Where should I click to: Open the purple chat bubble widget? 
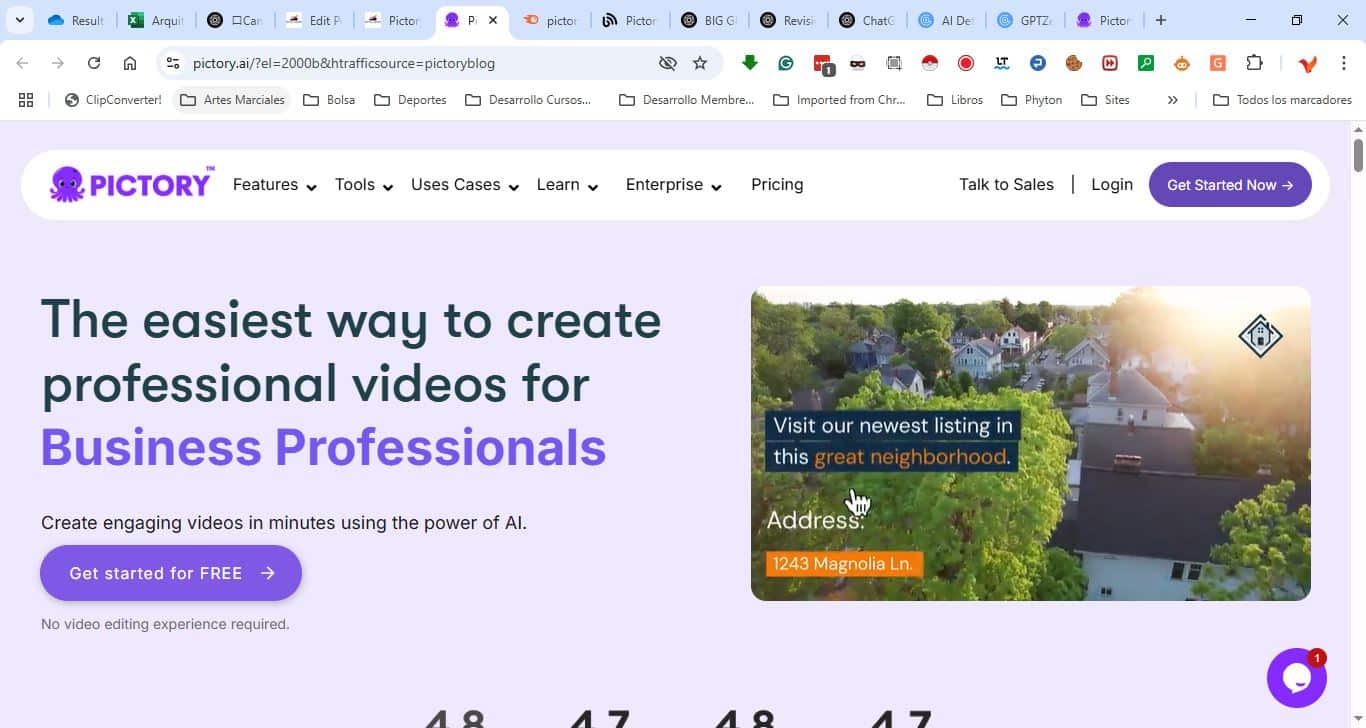tap(1296, 677)
